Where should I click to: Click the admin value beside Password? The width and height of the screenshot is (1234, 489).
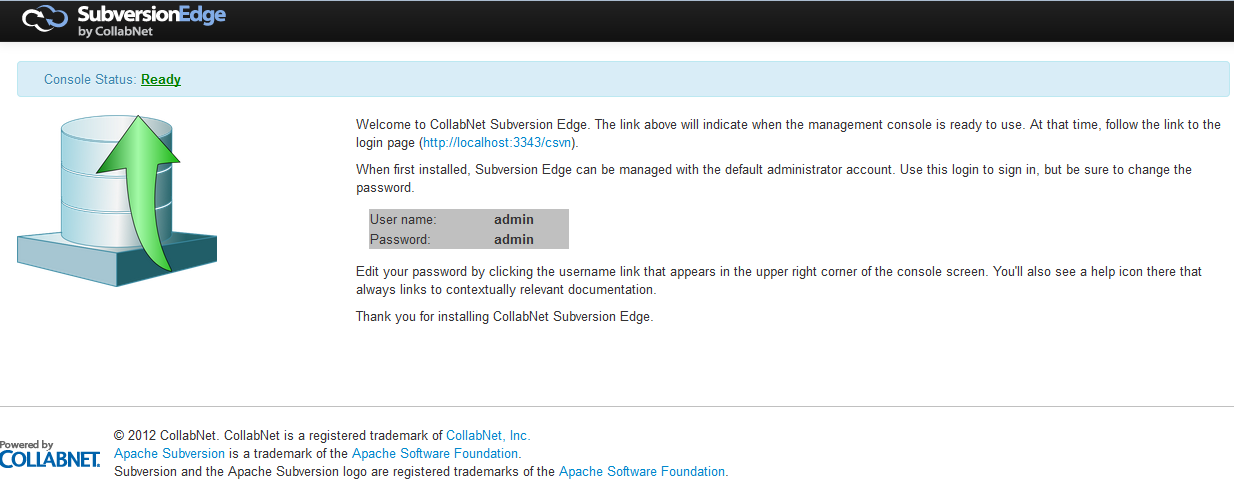tap(514, 239)
